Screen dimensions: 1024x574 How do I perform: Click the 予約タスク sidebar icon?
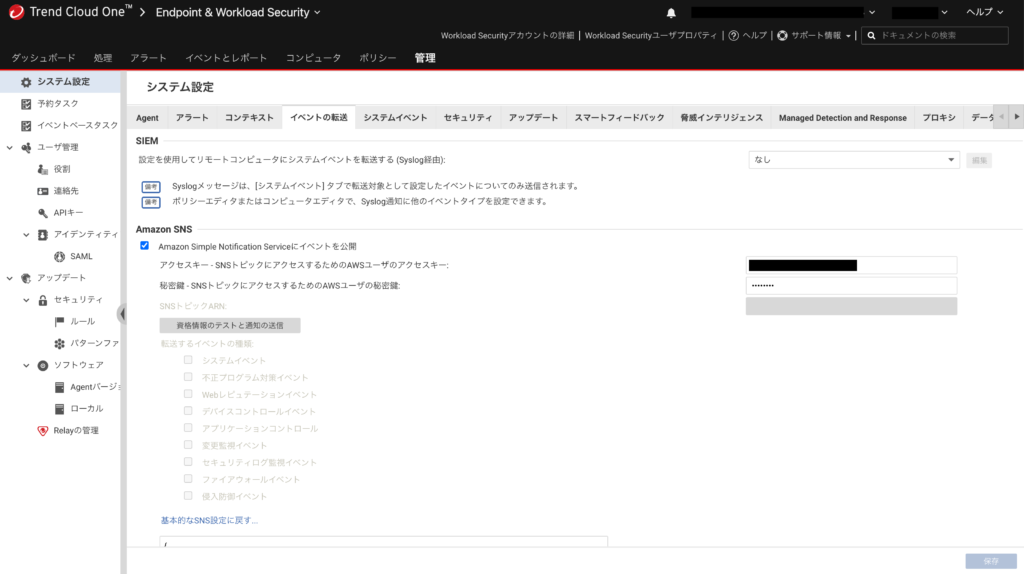(26, 104)
